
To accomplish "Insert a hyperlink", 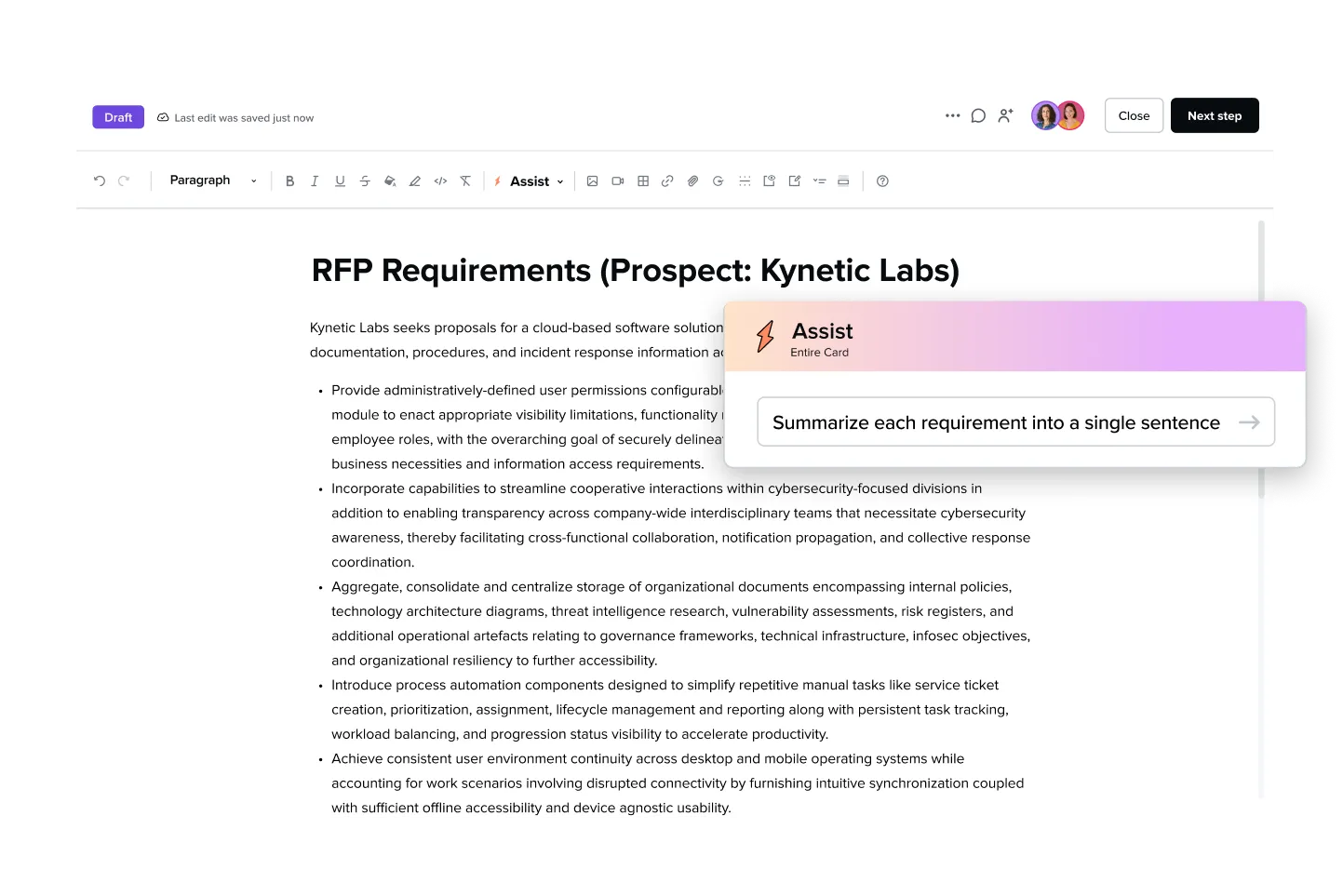I will (667, 181).
